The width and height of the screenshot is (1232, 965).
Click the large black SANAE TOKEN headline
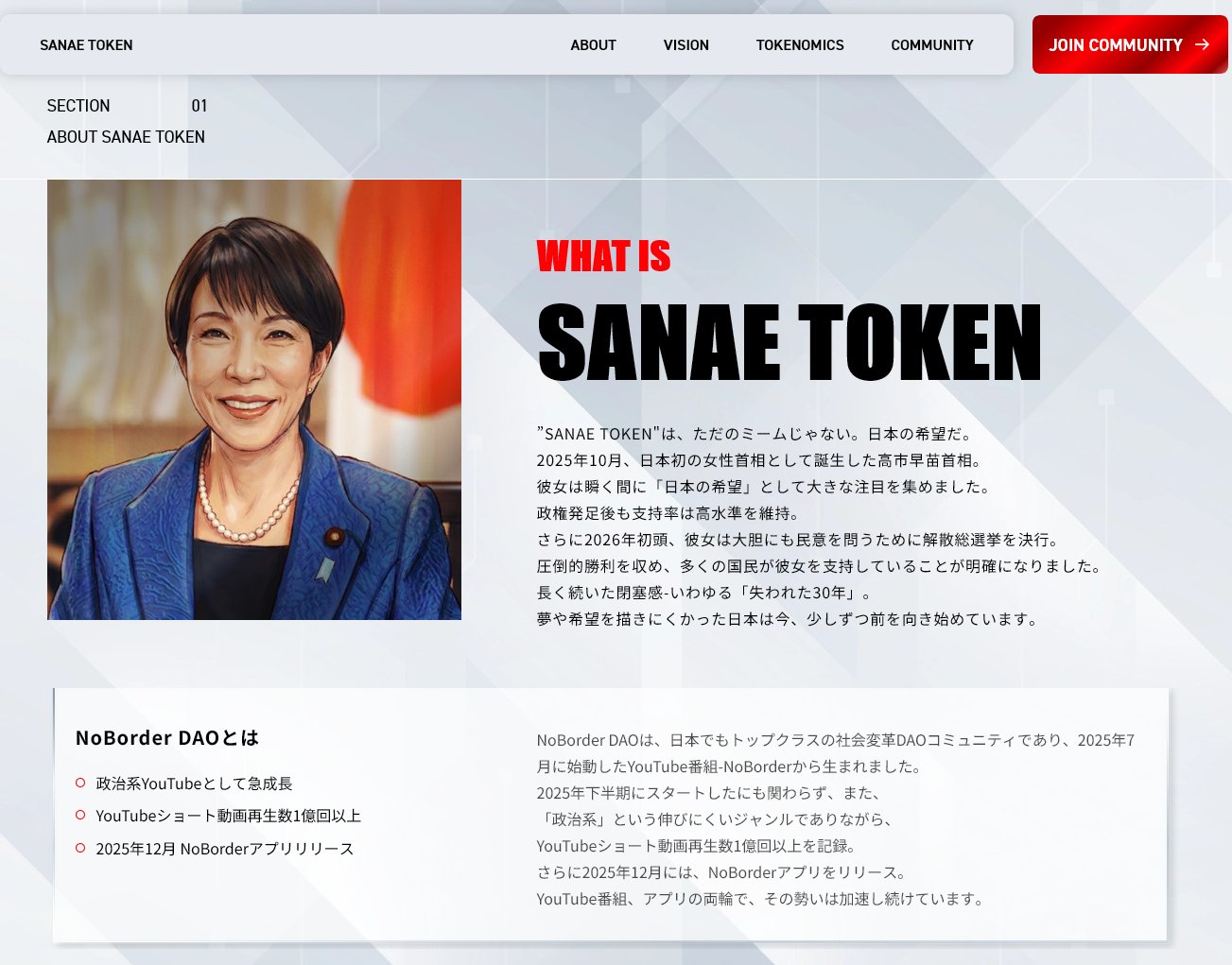tap(789, 343)
